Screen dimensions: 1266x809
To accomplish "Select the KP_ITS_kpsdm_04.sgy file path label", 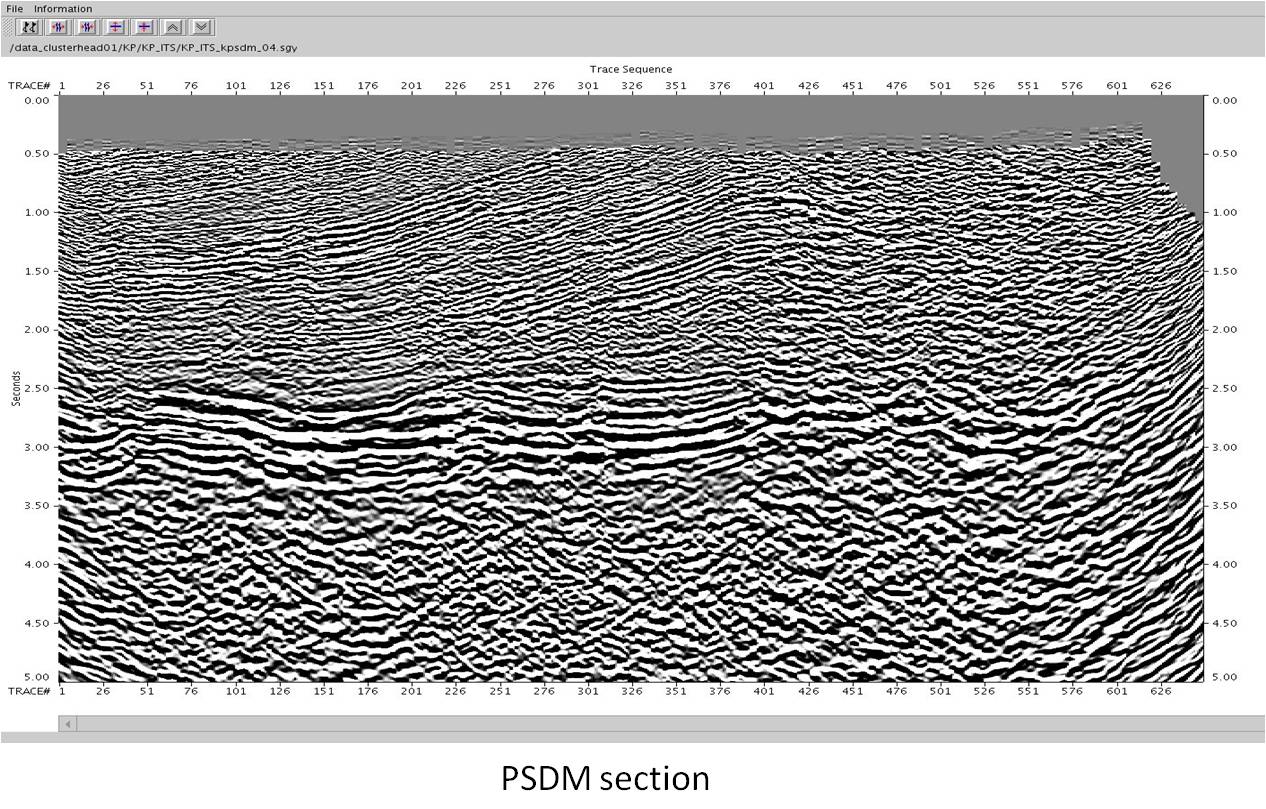I will pos(155,45).
